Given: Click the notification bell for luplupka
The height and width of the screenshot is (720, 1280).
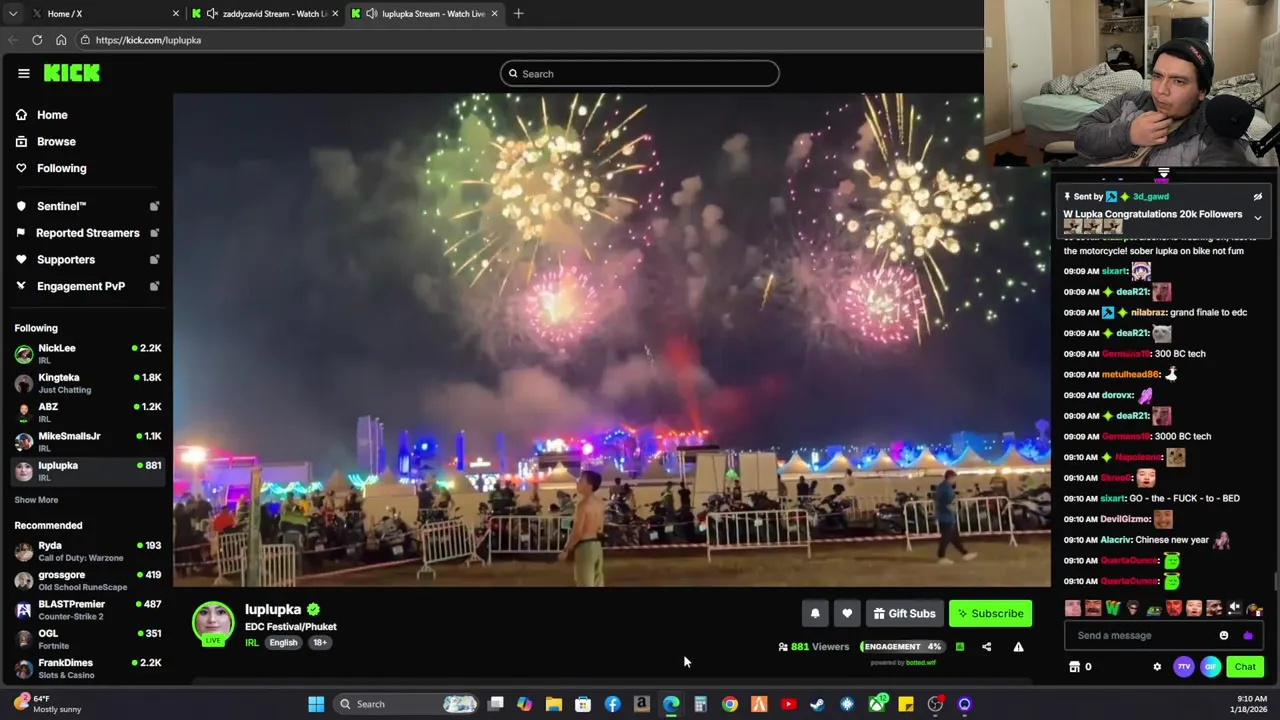Looking at the screenshot, I should click(815, 614).
